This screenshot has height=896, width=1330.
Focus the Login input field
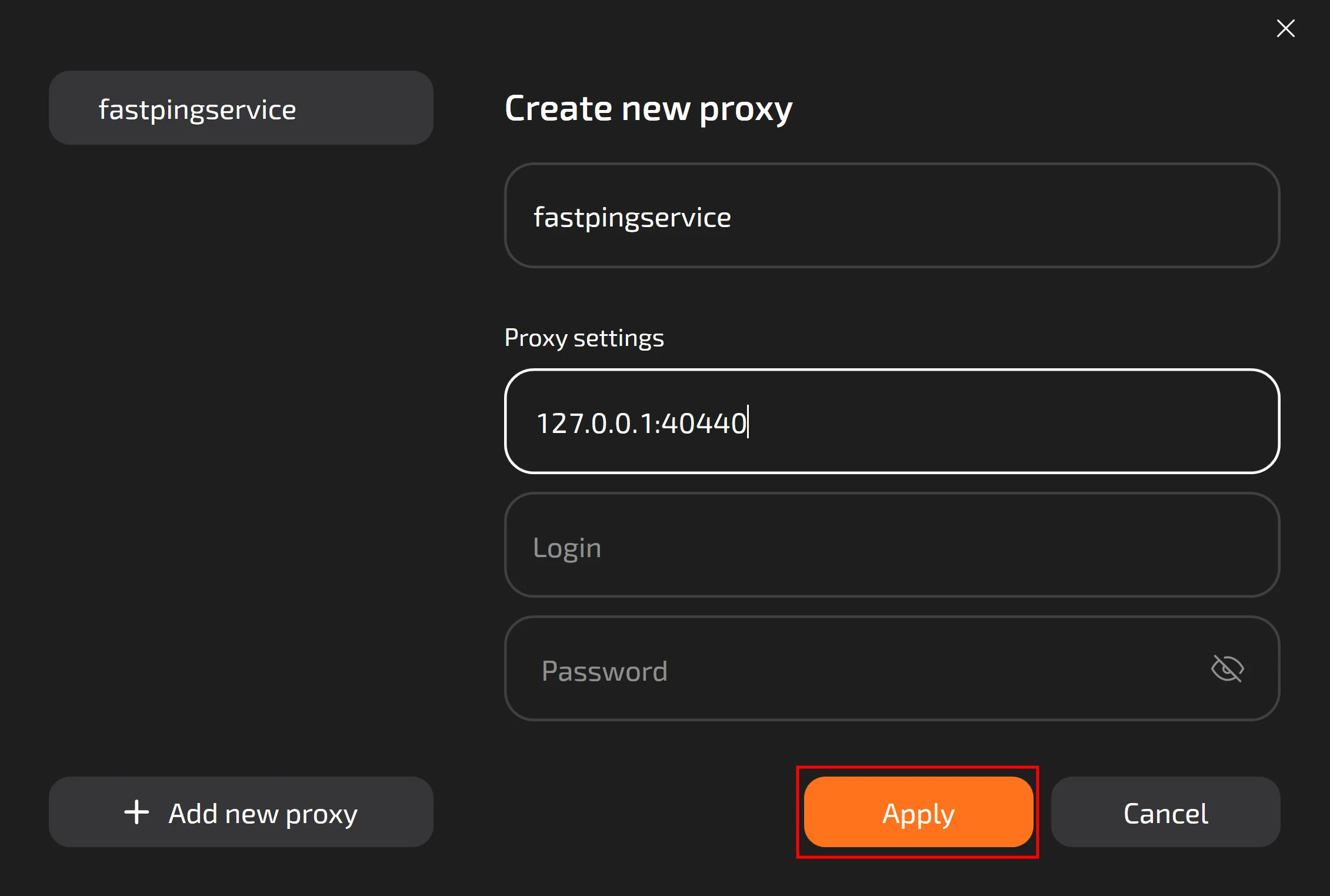coord(891,545)
